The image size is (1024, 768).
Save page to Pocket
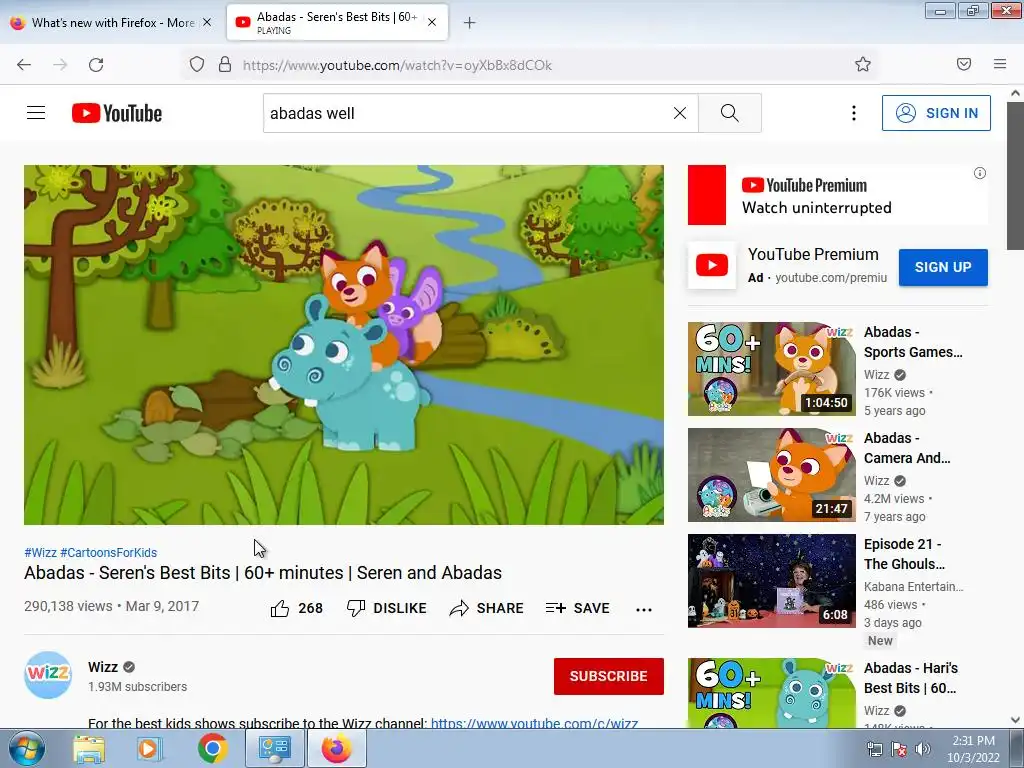[x=964, y=64]
